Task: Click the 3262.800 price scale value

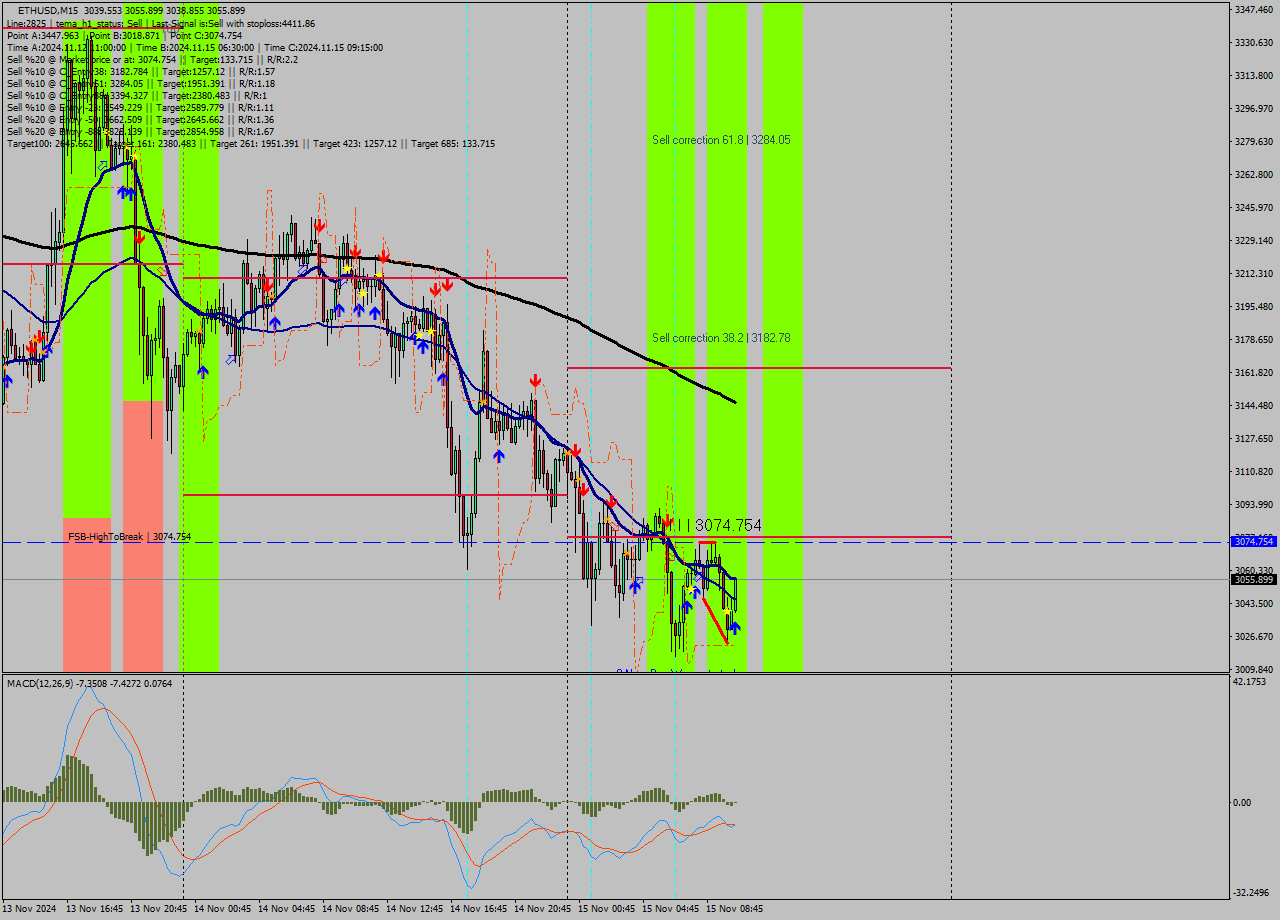Action: click(1254, 175)
